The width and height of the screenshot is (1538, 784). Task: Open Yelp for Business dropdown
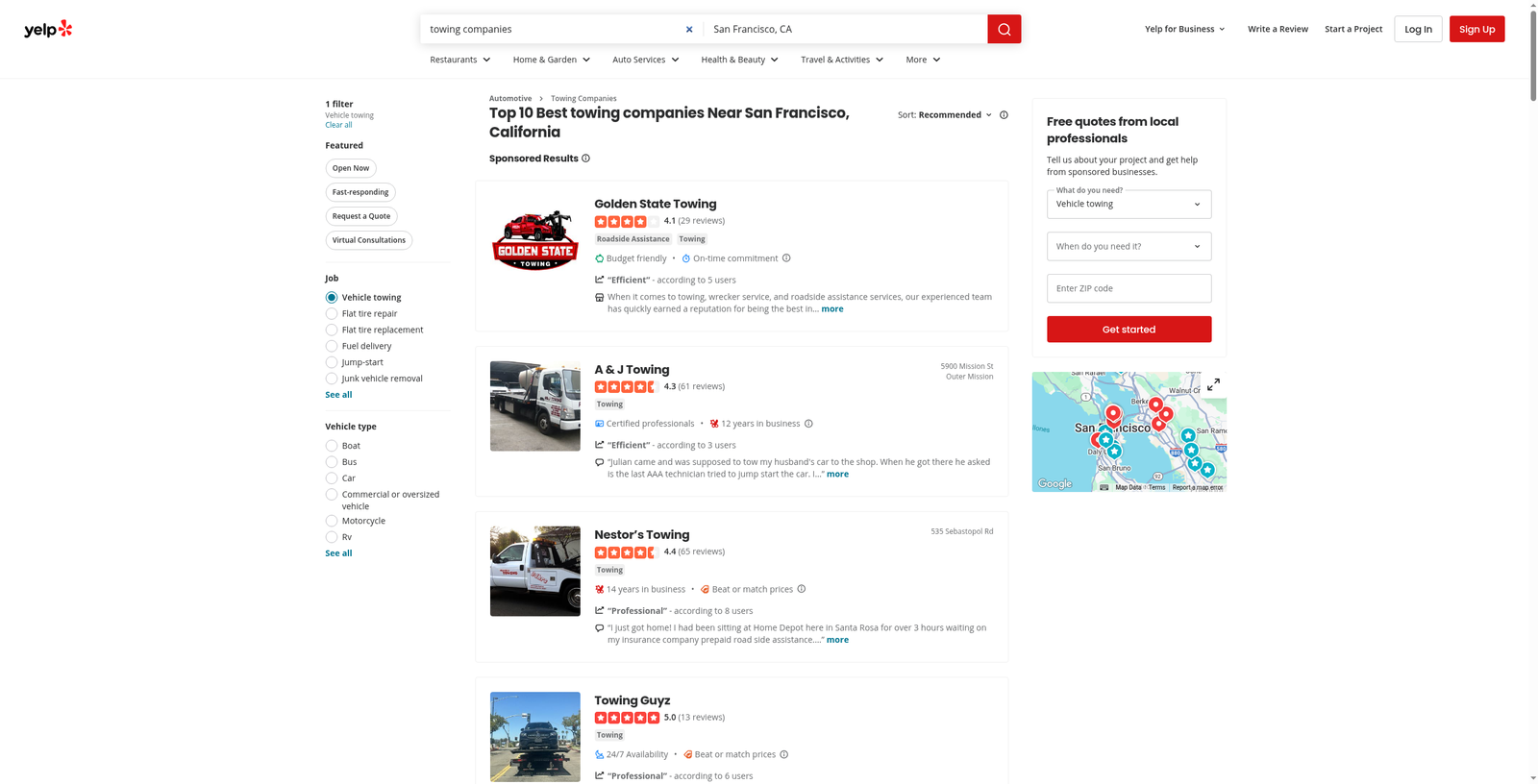pos(1185,29)
